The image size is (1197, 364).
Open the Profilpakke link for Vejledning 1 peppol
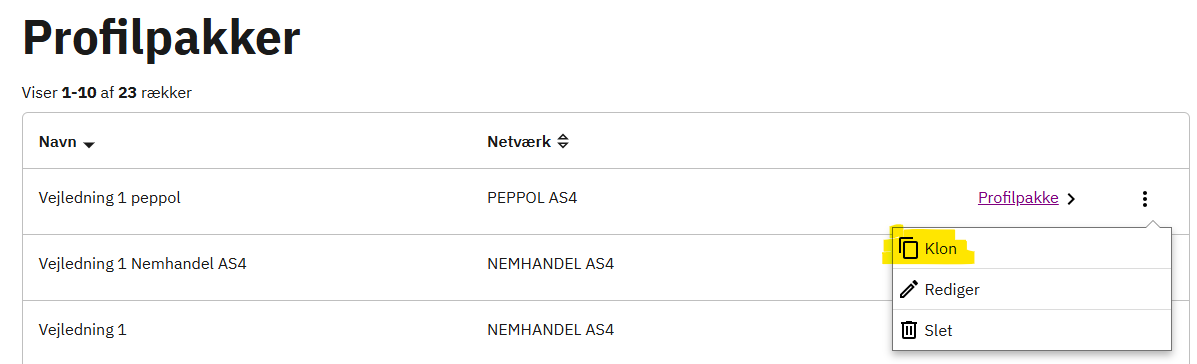pyautogui.click(x=1018, y=198)
